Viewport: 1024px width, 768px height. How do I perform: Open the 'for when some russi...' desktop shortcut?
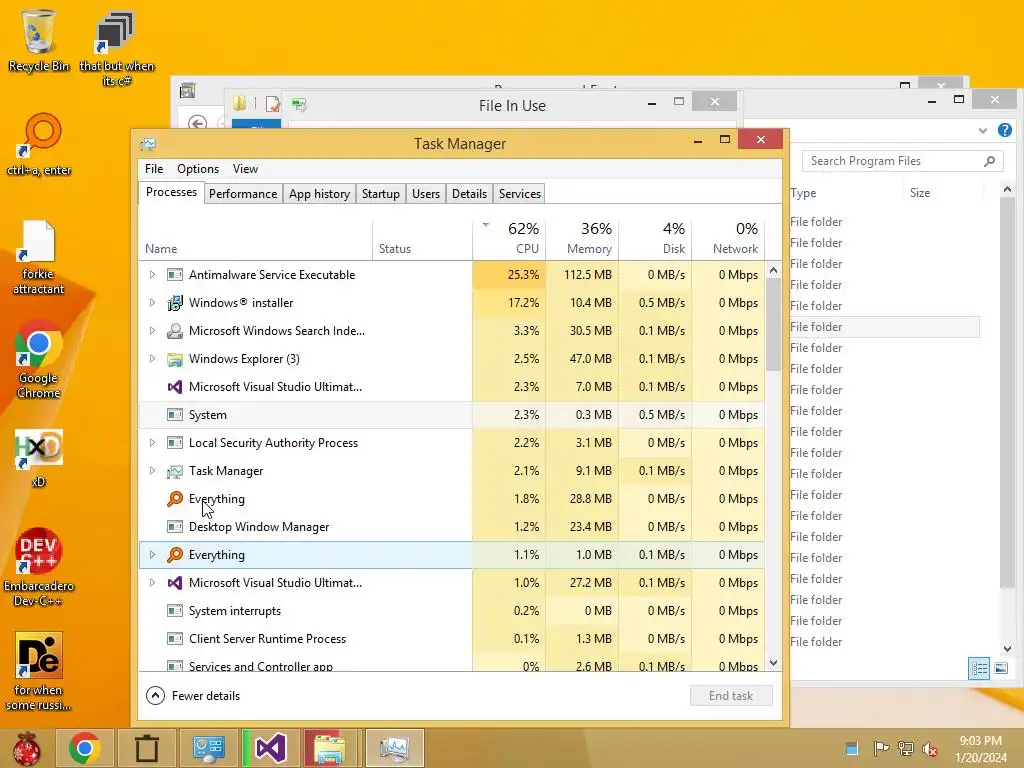39,671
